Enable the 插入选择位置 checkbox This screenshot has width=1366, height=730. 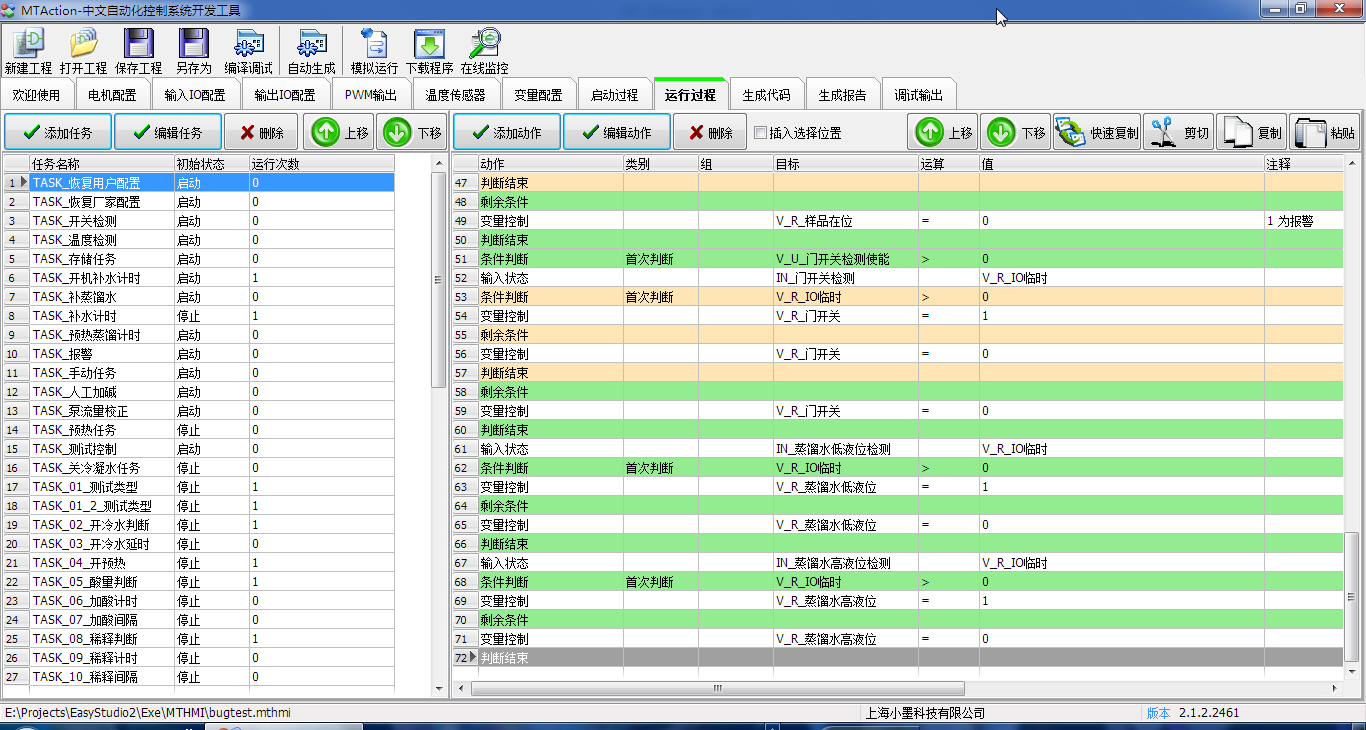pos(761,132)
